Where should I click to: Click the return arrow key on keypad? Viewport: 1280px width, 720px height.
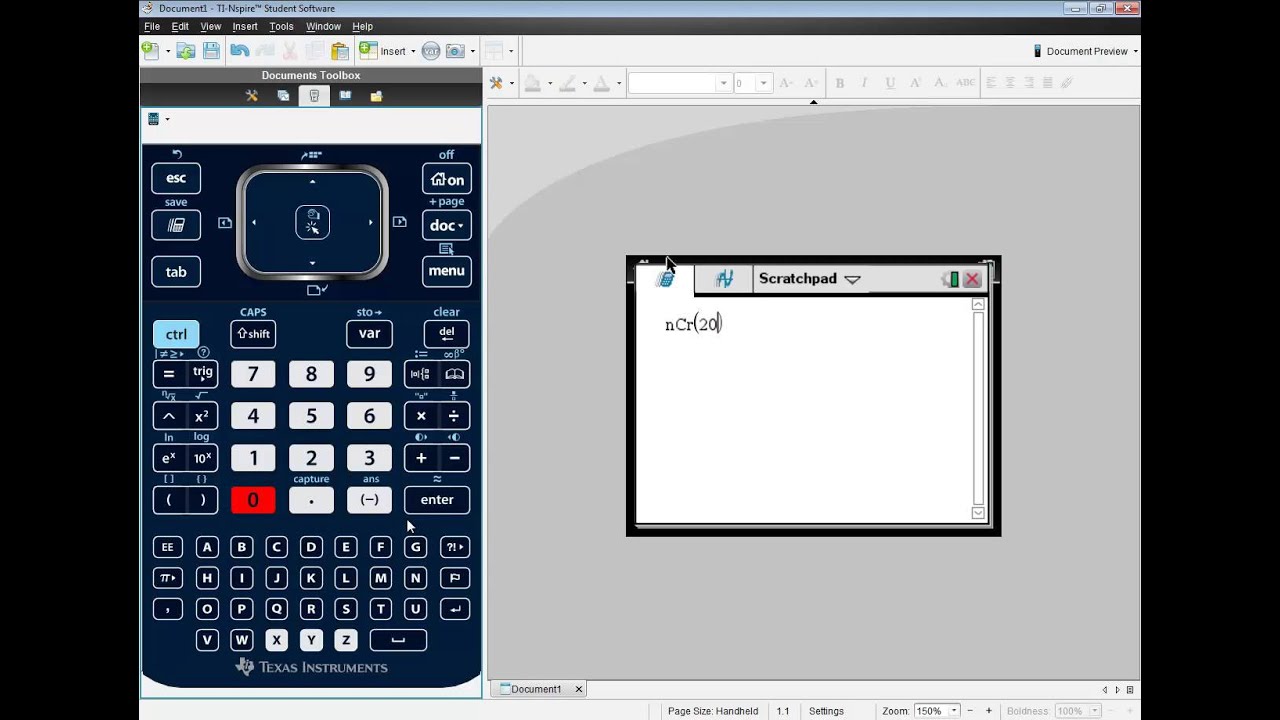[x=455, y=609]
